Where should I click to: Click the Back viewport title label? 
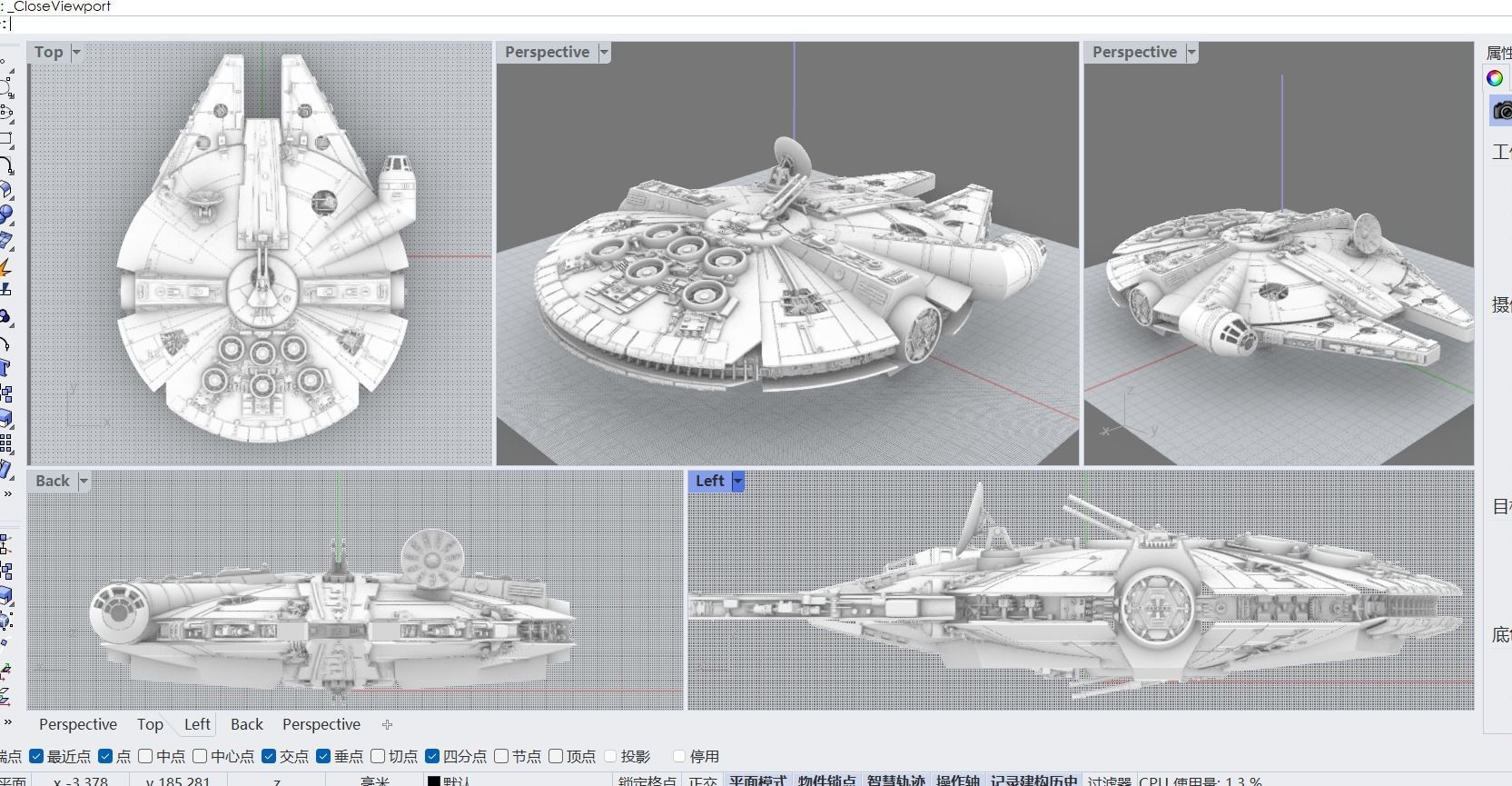53,481
